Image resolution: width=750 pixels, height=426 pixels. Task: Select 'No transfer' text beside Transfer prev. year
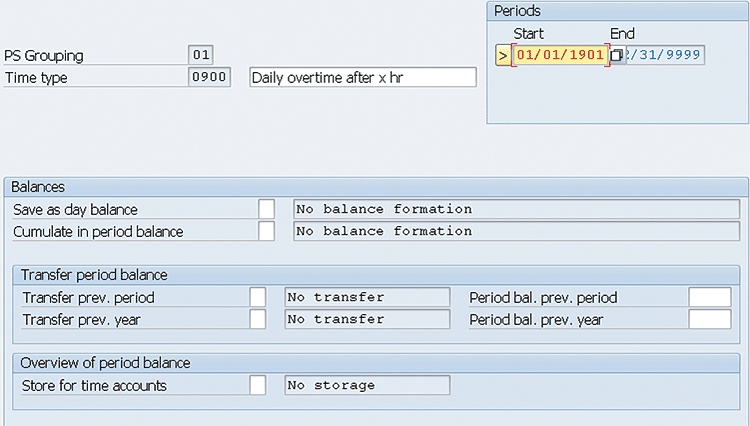pyautogui.click(x=366, y=319)
